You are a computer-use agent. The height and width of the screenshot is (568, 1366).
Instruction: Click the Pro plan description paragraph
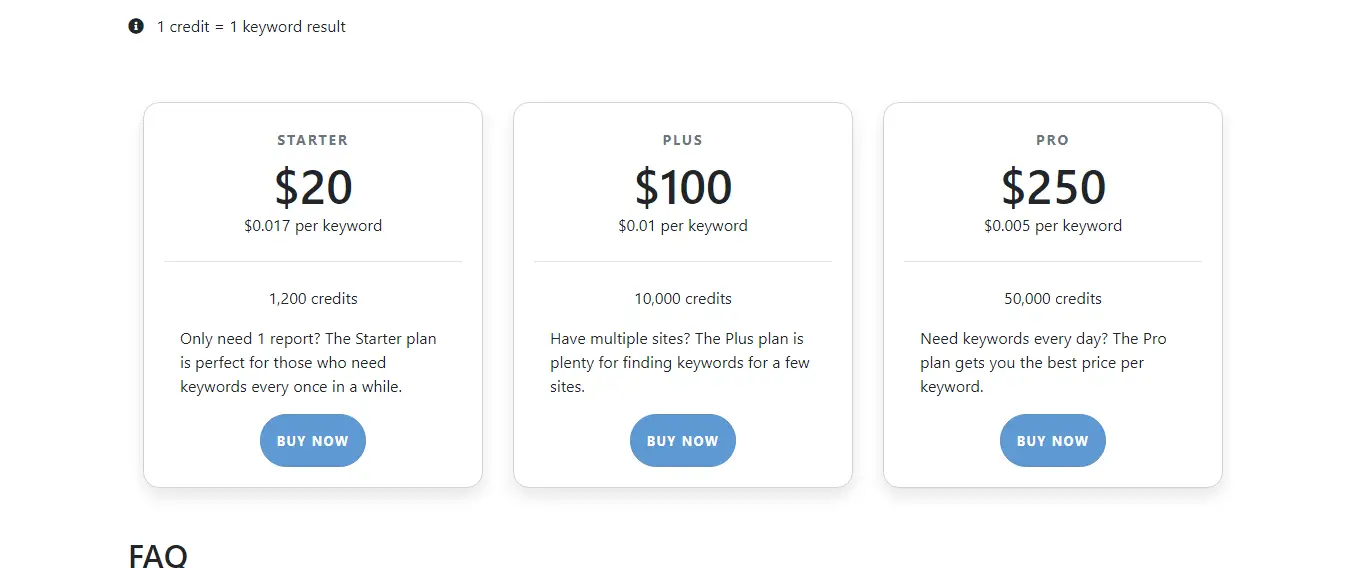pyautogui.click(x=1043, y=363)
